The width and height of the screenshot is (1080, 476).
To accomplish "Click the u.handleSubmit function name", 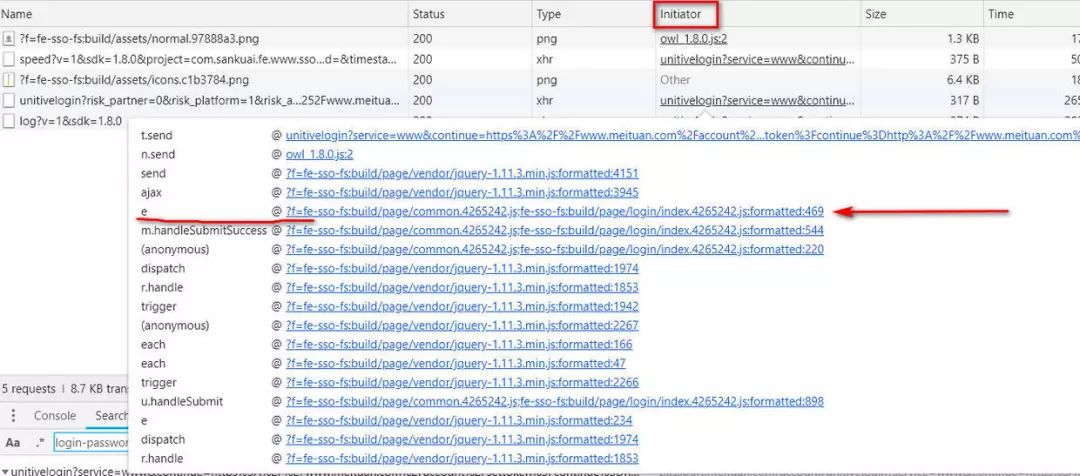I will tap(182, 402).
